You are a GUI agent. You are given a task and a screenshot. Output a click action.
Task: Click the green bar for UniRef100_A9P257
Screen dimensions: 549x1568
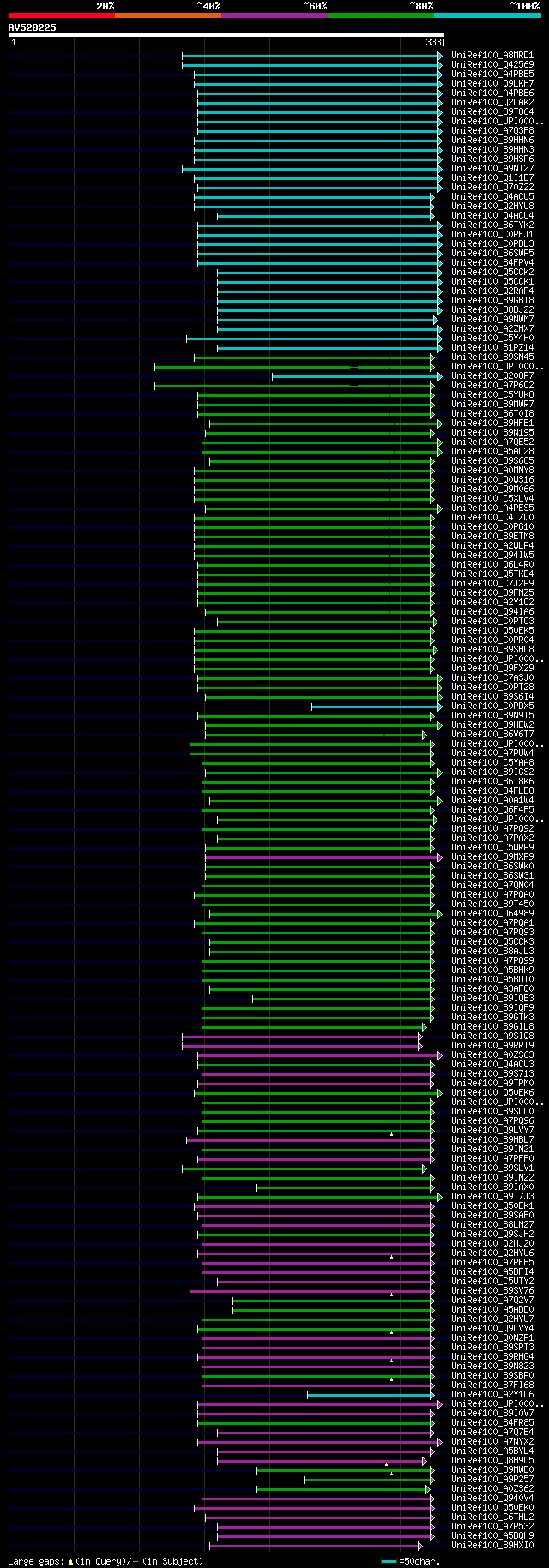[369, 1480]
